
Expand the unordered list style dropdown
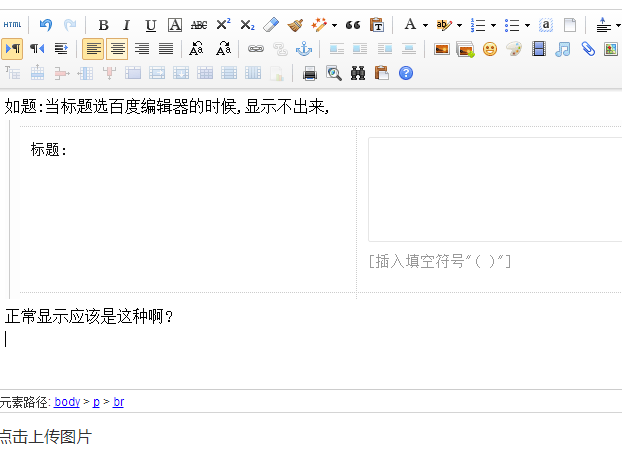click(x=527, y=25)
